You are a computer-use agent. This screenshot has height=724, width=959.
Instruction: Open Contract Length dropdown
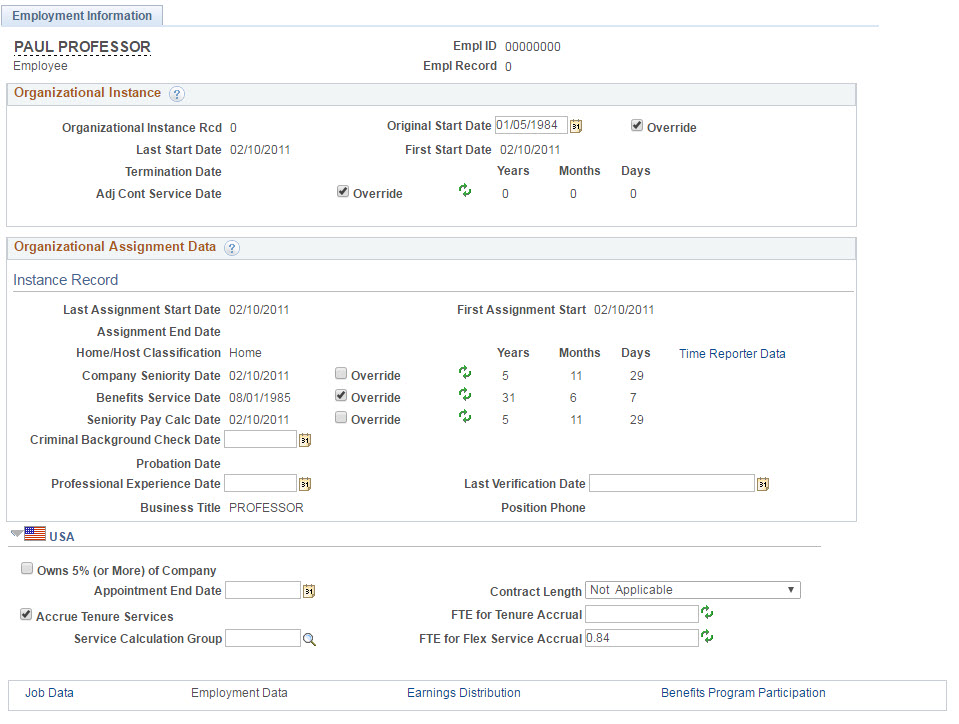point(692,590)
